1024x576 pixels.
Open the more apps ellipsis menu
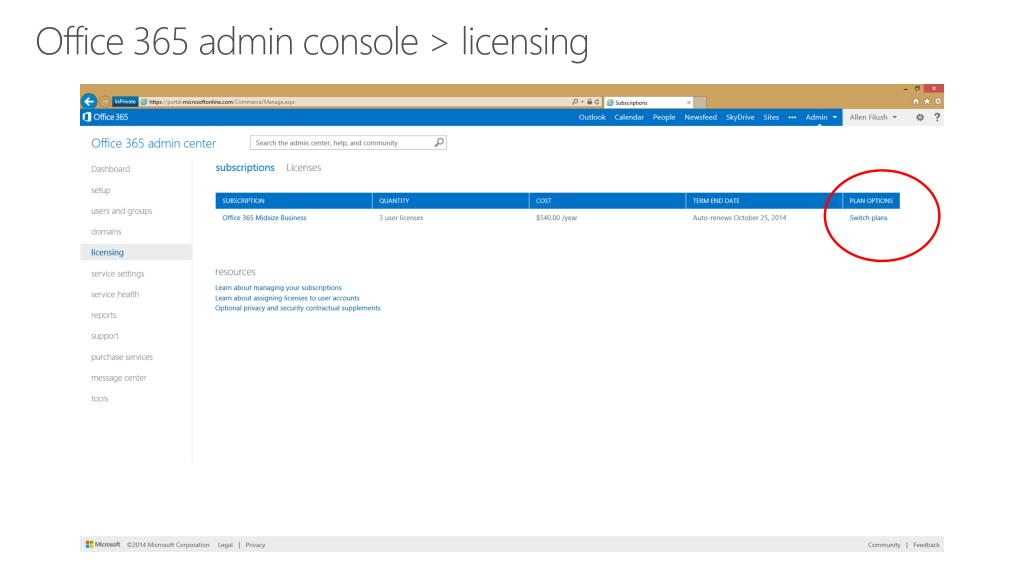[x=792, y=118]
